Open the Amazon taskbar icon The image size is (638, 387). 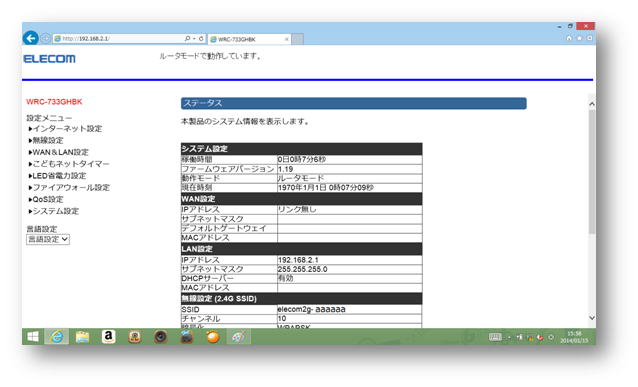[x=108, y=337]
